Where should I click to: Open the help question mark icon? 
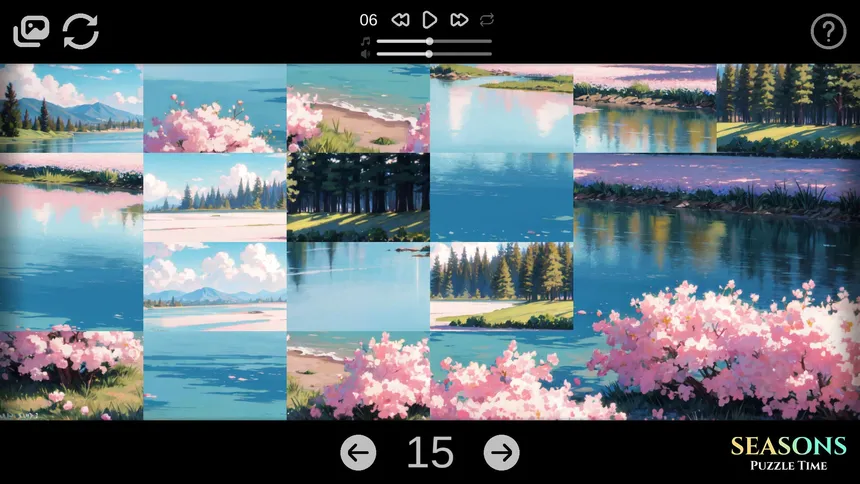828,32
